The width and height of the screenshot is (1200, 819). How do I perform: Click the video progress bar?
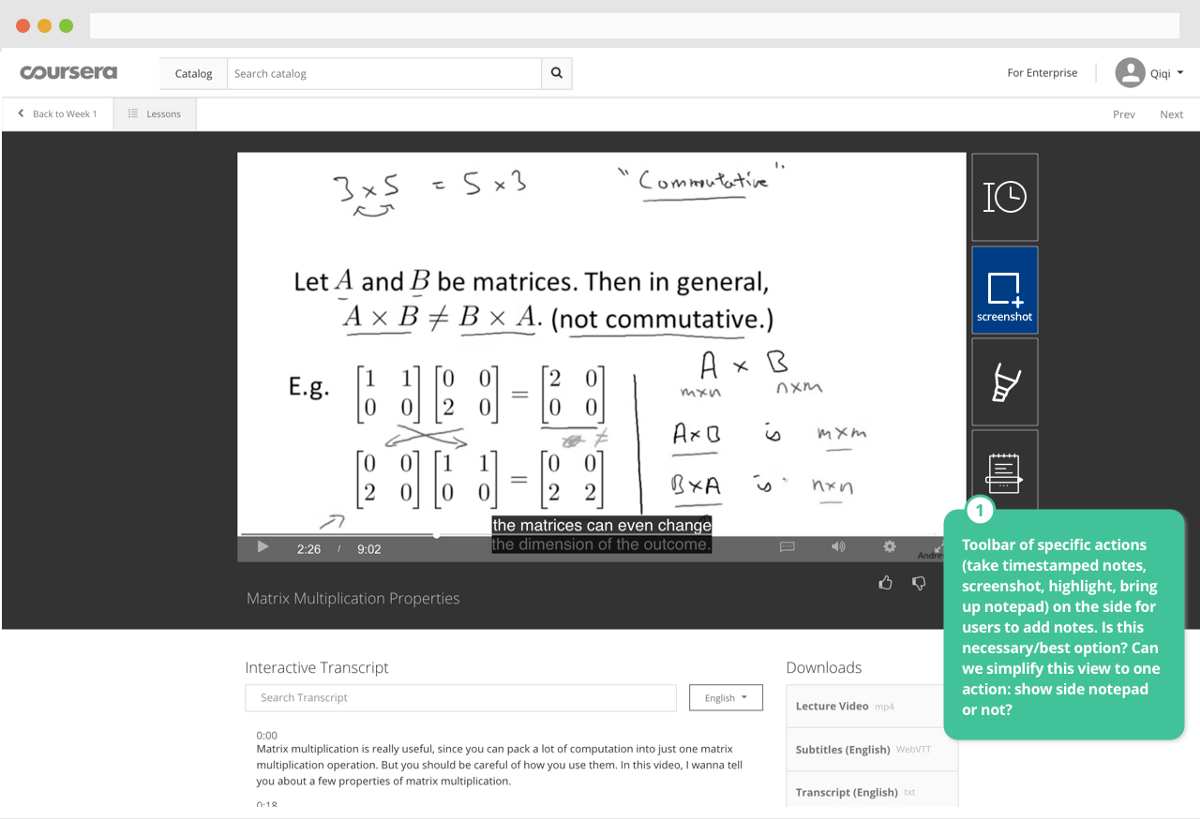coord(601,535)
